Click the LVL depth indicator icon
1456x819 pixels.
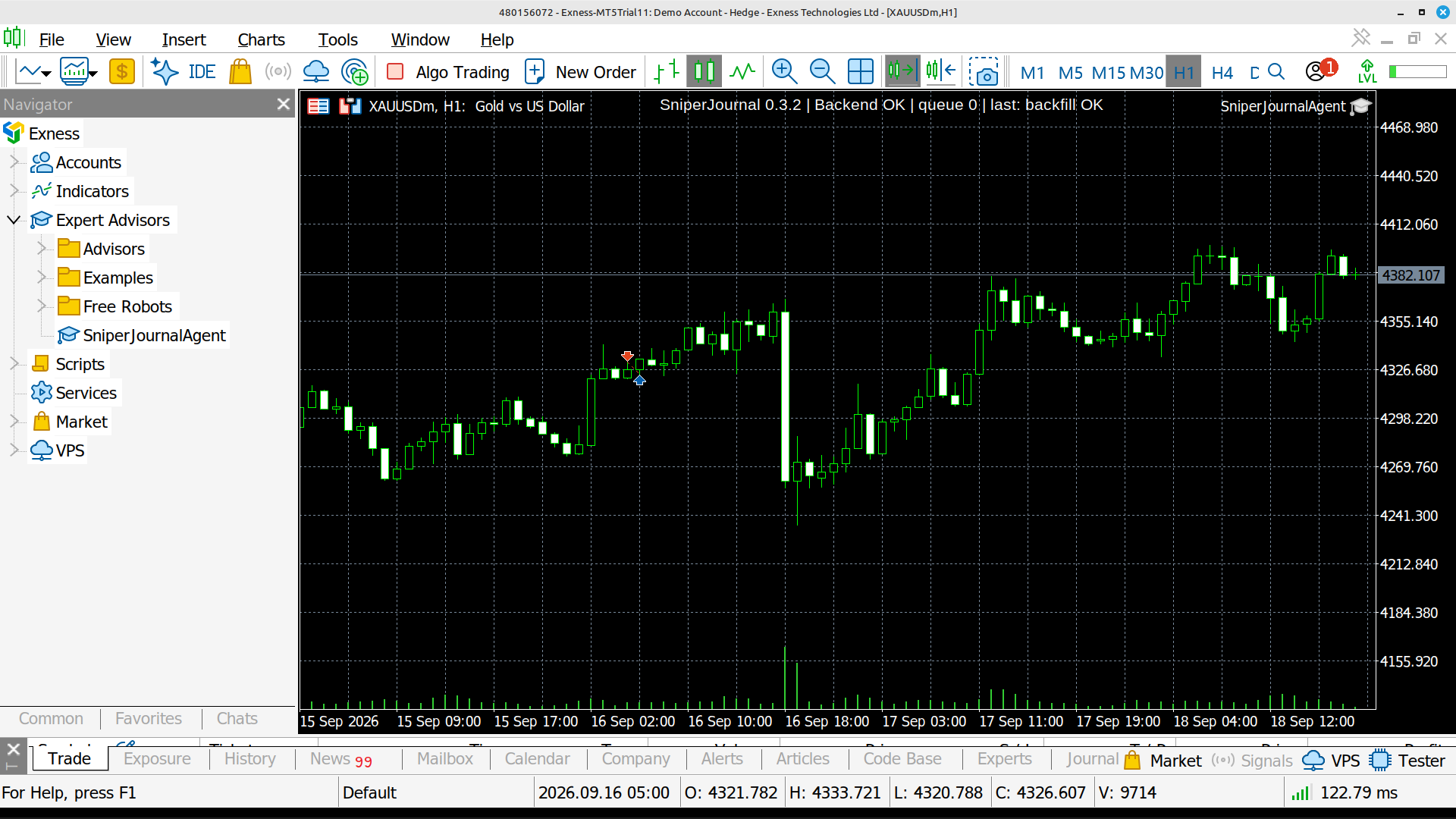(x=1367, y=72)
